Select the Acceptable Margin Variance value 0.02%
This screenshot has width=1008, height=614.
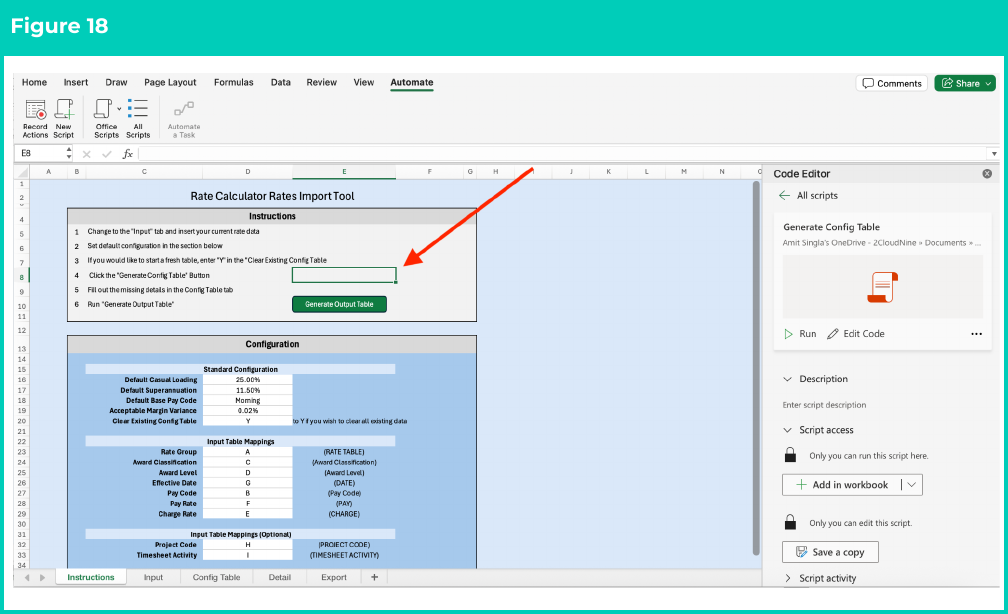[x=248, y=411]
